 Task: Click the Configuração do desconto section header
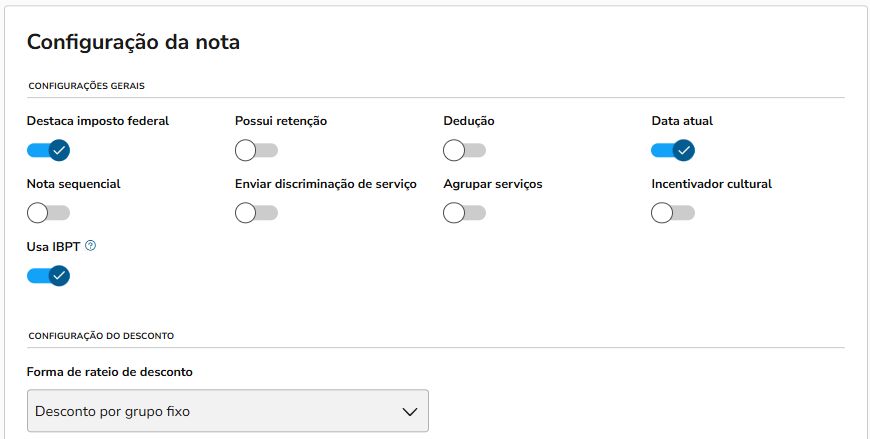[100, 336]
